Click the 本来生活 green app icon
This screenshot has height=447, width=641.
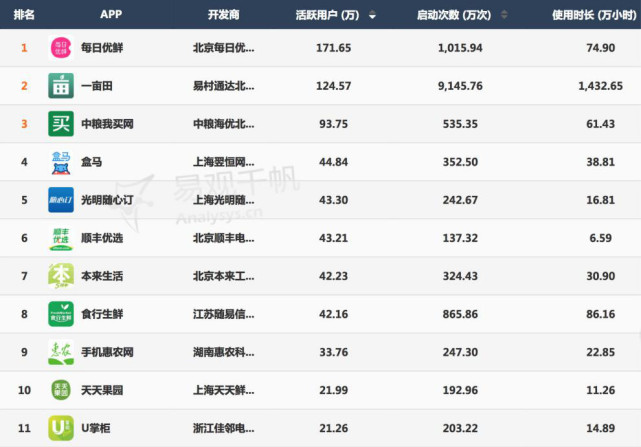pos(61,276)
